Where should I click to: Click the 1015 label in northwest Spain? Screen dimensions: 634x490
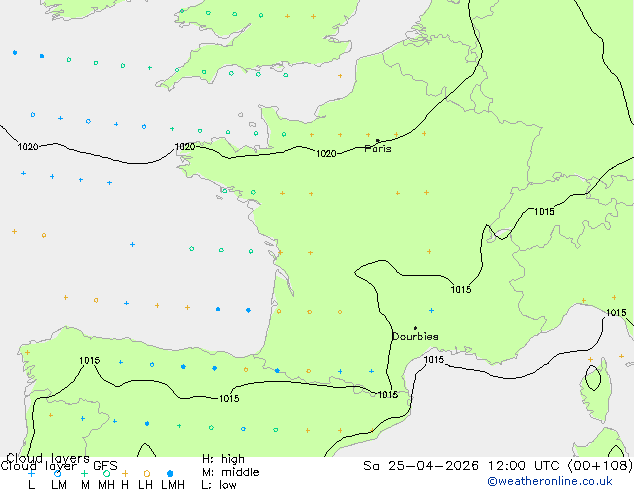point(89,360)
